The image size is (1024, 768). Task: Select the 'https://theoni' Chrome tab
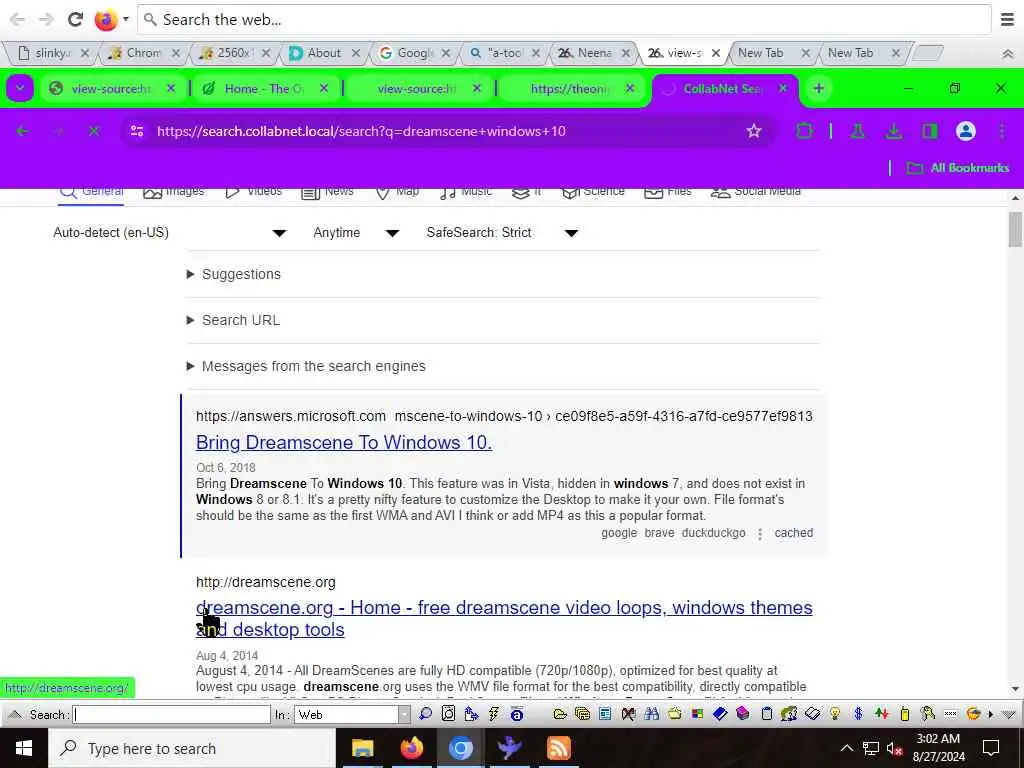tap(569, 88)
